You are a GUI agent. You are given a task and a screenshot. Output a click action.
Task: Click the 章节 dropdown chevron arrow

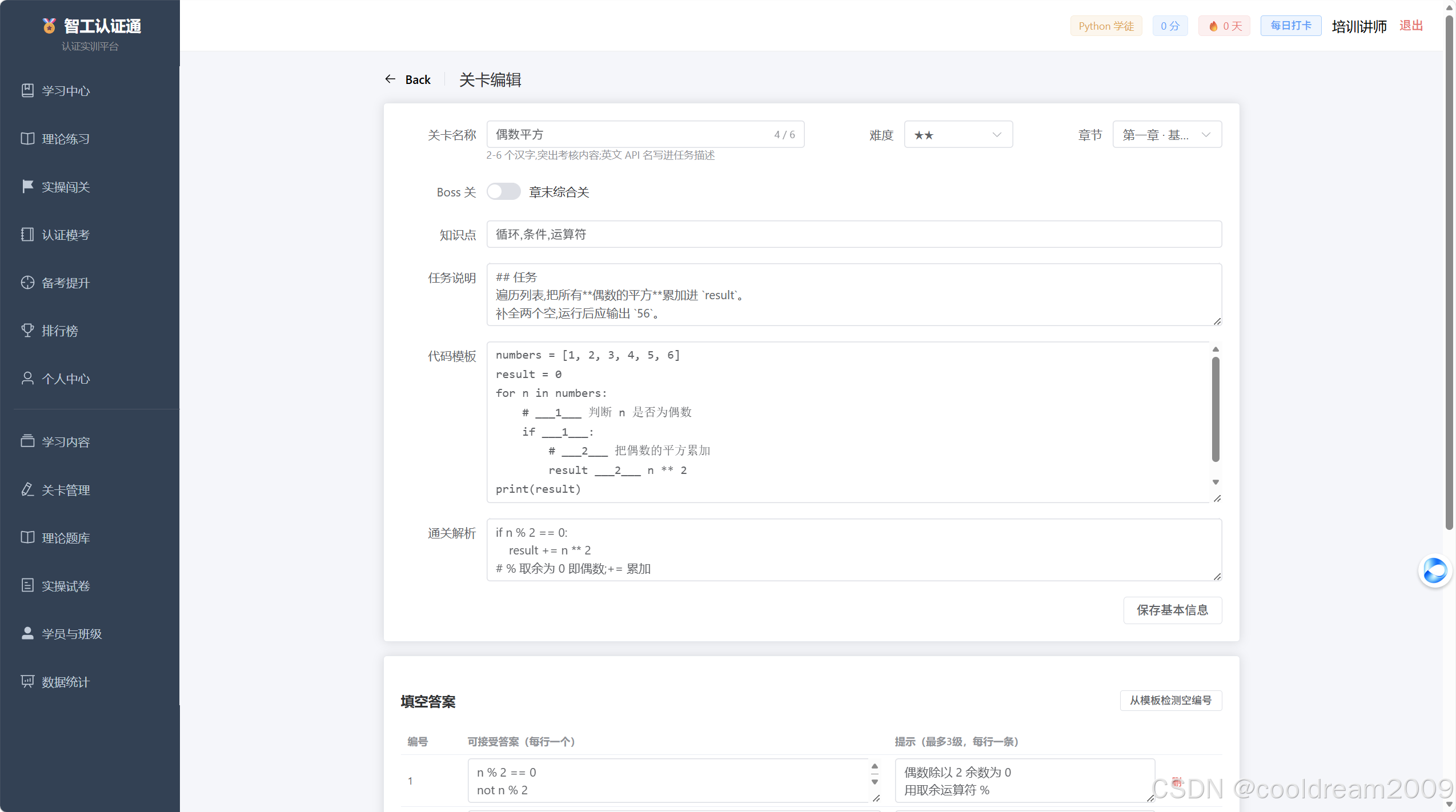(x=1206, y=135)
